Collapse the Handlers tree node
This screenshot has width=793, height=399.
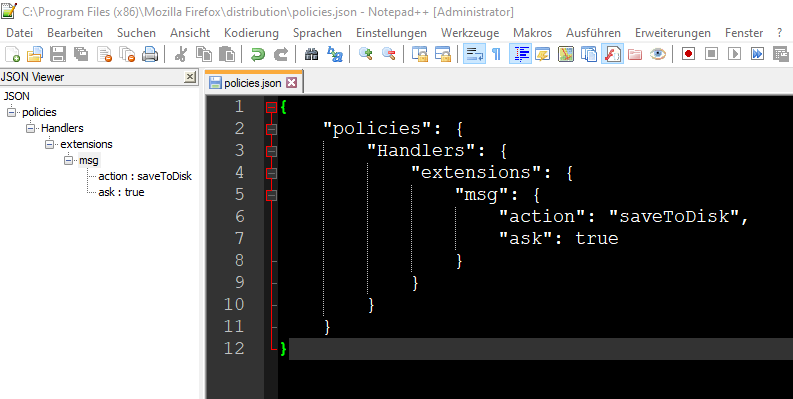click(31, 128)
